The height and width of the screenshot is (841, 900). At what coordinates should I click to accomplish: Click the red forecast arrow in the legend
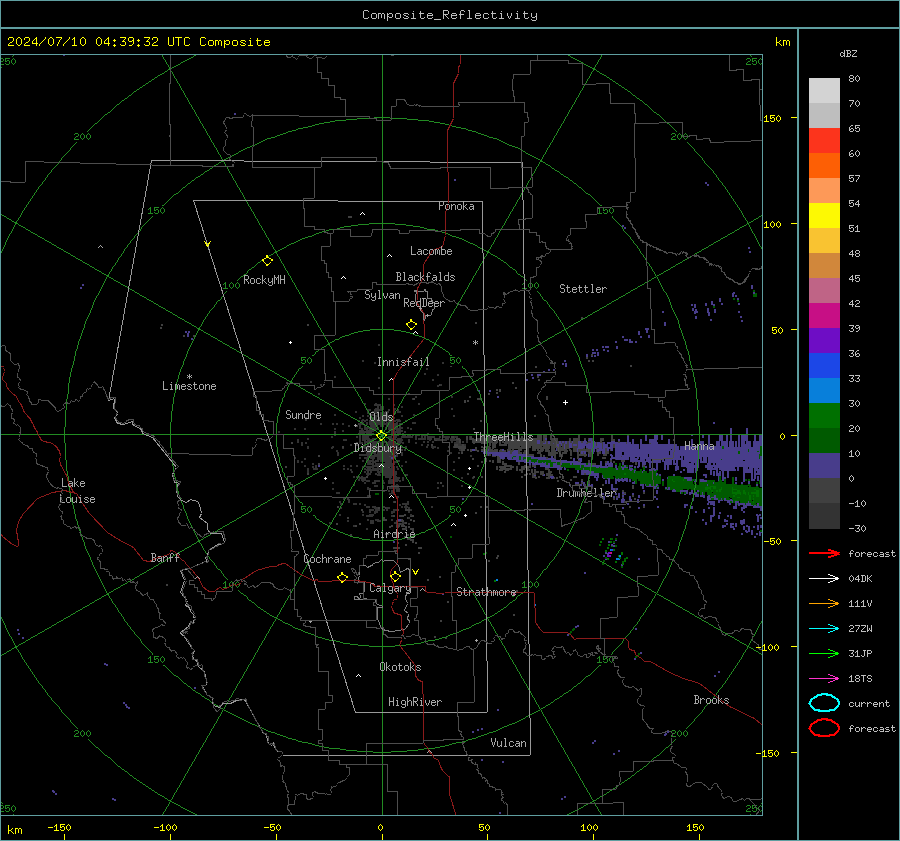(824, 553)
